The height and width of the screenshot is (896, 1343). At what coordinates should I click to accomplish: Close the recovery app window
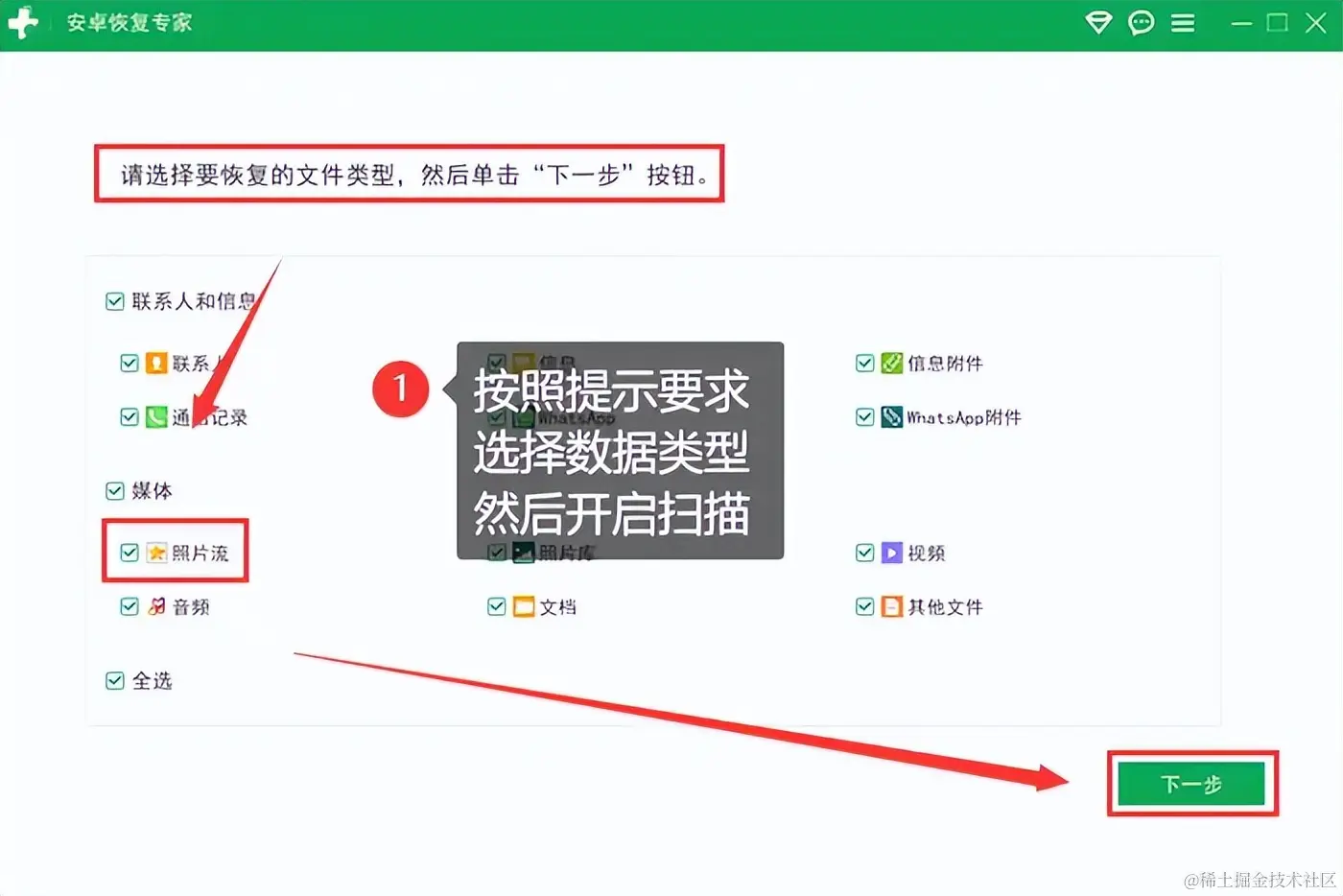(1316, 22)
